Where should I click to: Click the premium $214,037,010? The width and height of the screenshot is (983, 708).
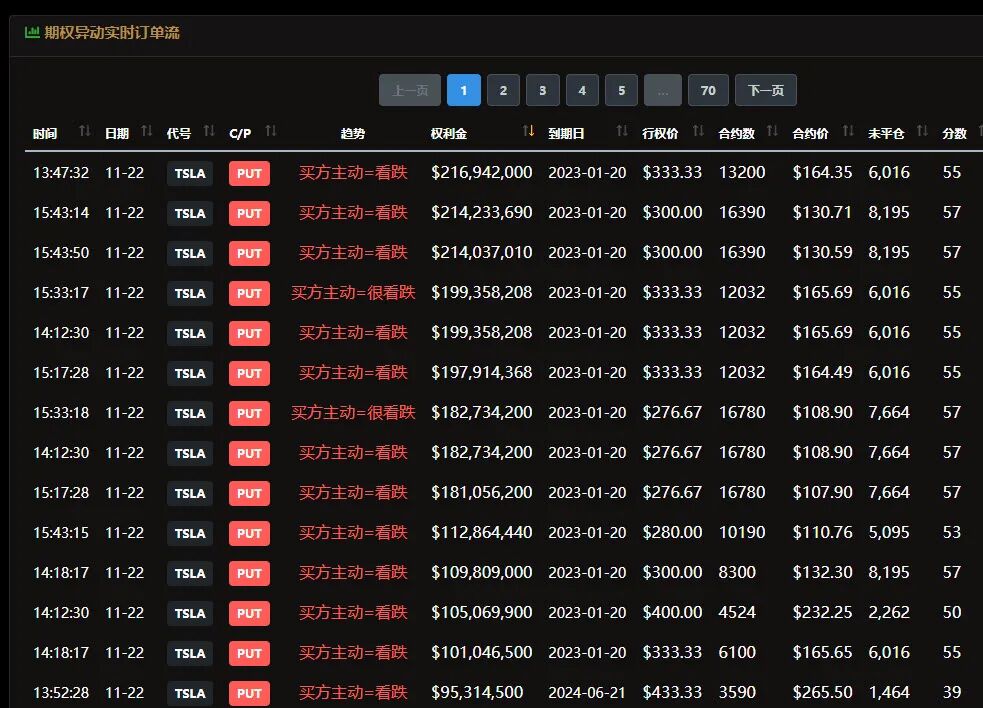[481, 253]
